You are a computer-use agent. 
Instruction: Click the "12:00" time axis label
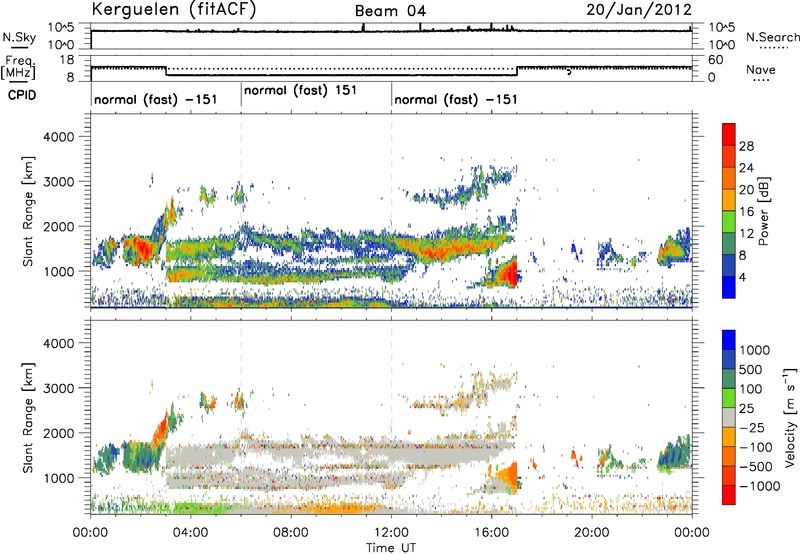(391, 533)
